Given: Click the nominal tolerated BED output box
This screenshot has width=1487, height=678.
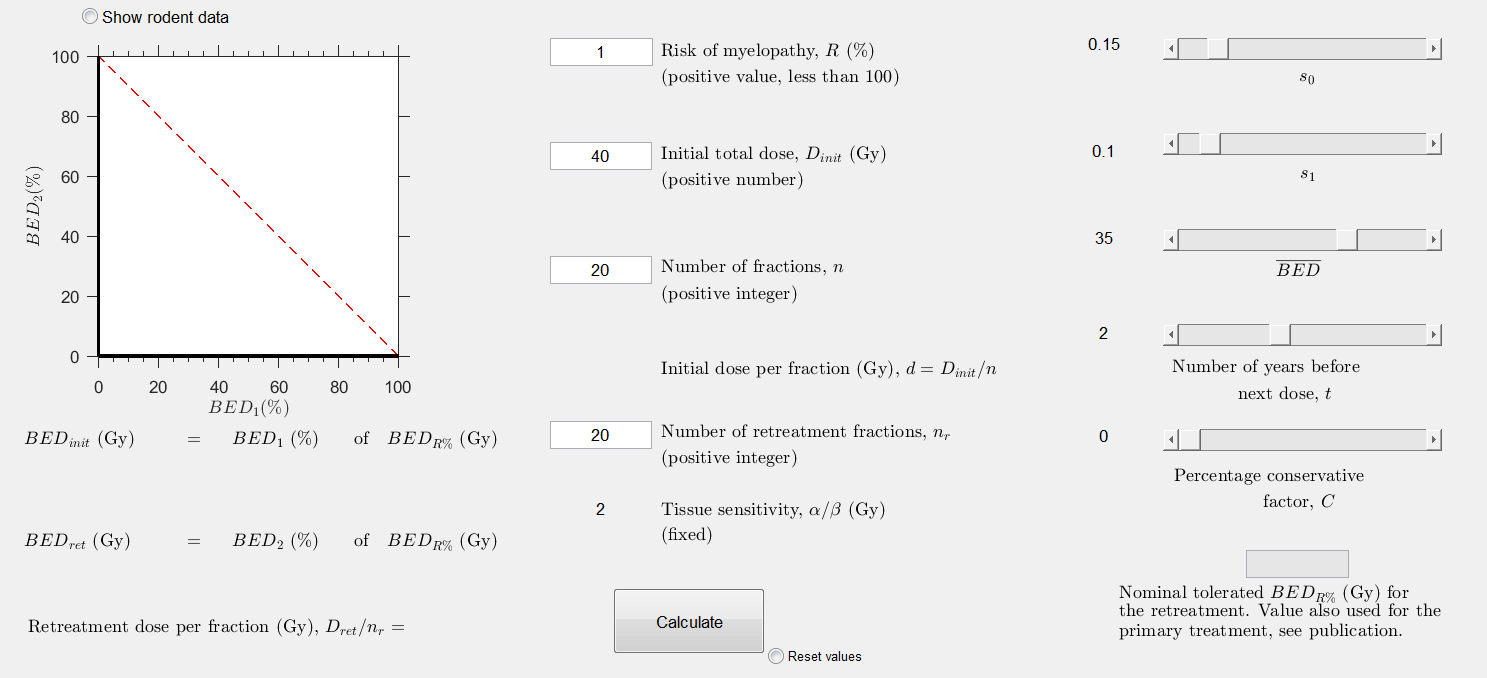Looking at the screenshot, I should 1297,563.
